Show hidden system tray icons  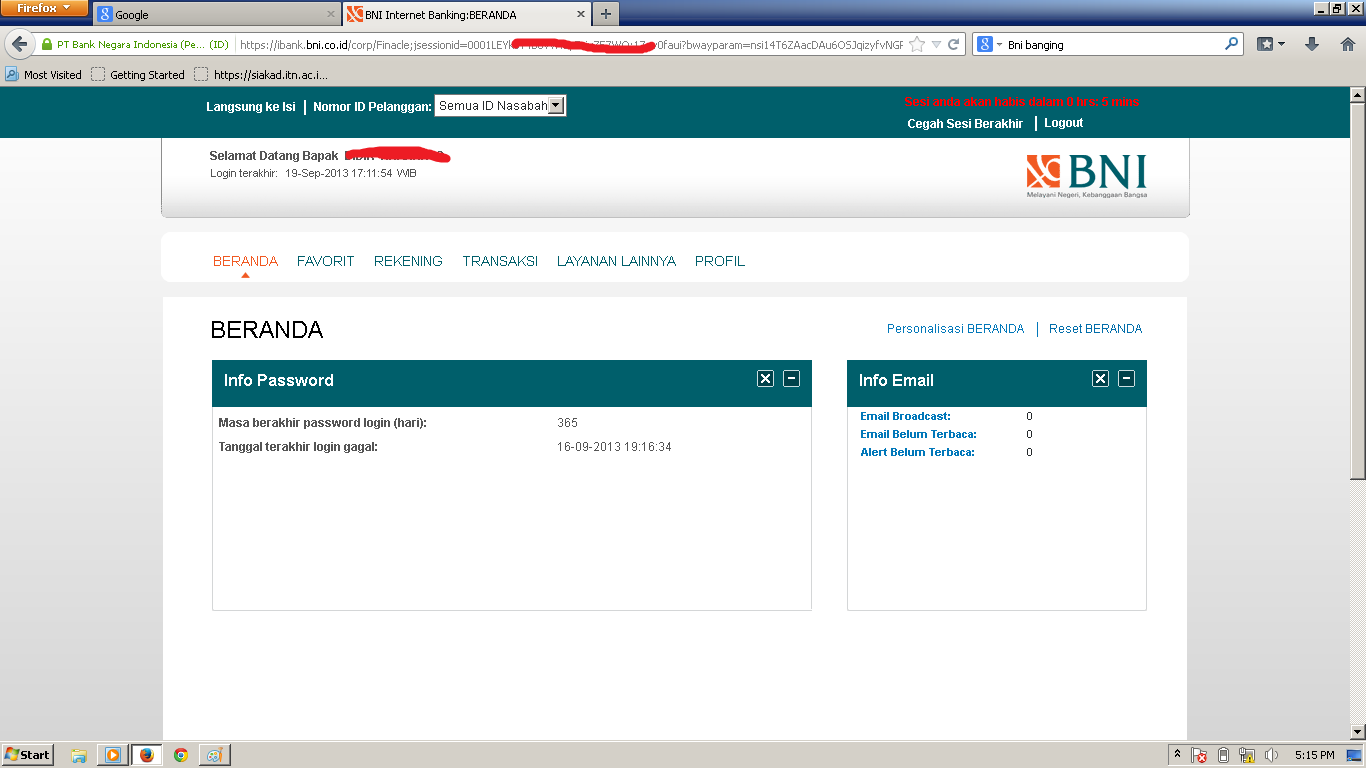(1178, 755)
